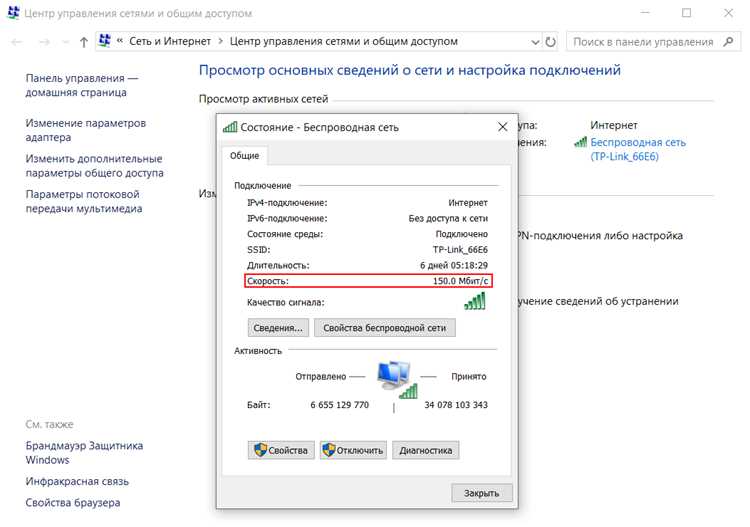Click the Отключить button
Image resolution: width=750 pixels, height=527 pixels.
[x=353, y=450]
